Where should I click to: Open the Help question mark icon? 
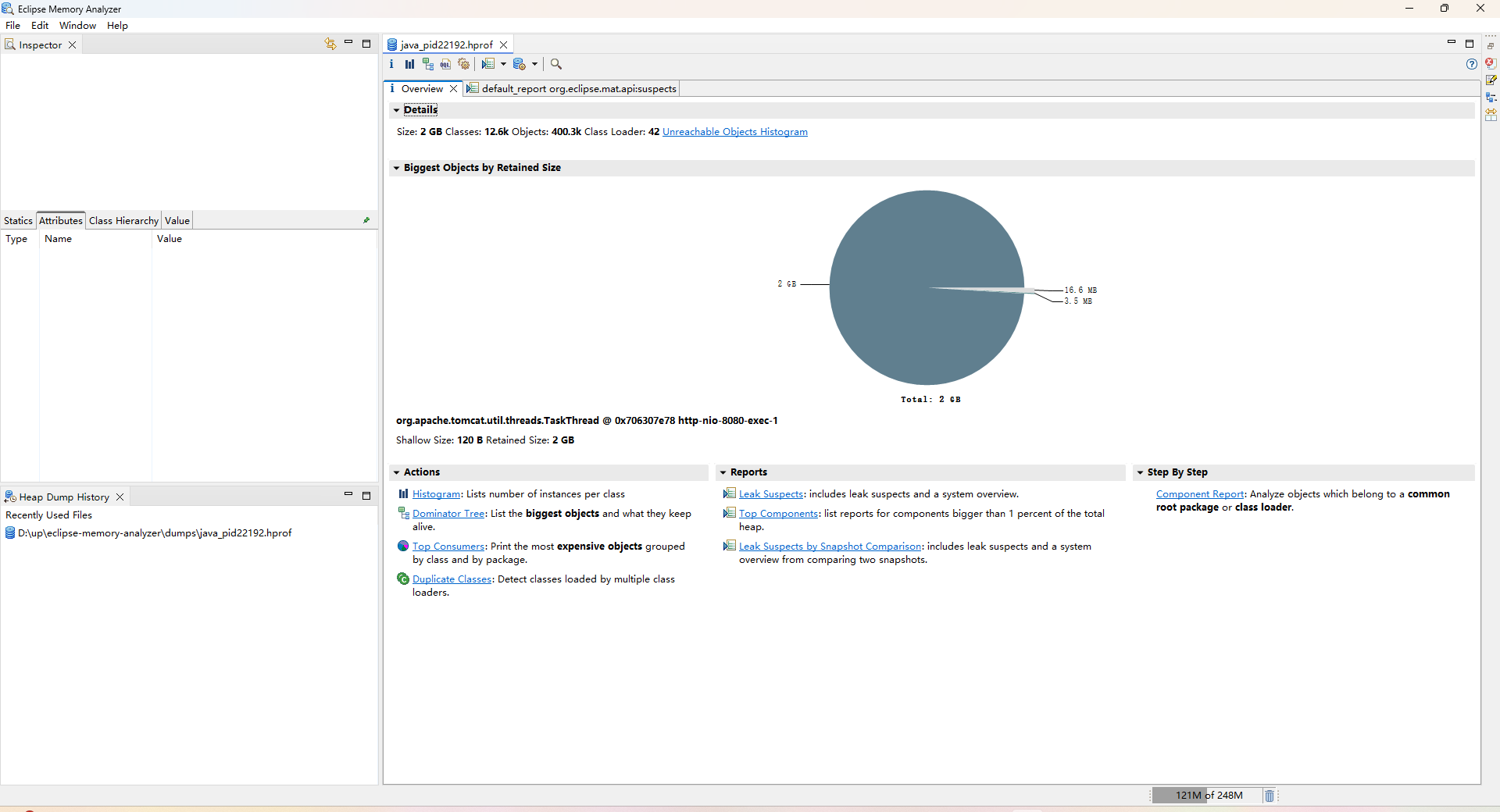click(x=1472, y=64)
